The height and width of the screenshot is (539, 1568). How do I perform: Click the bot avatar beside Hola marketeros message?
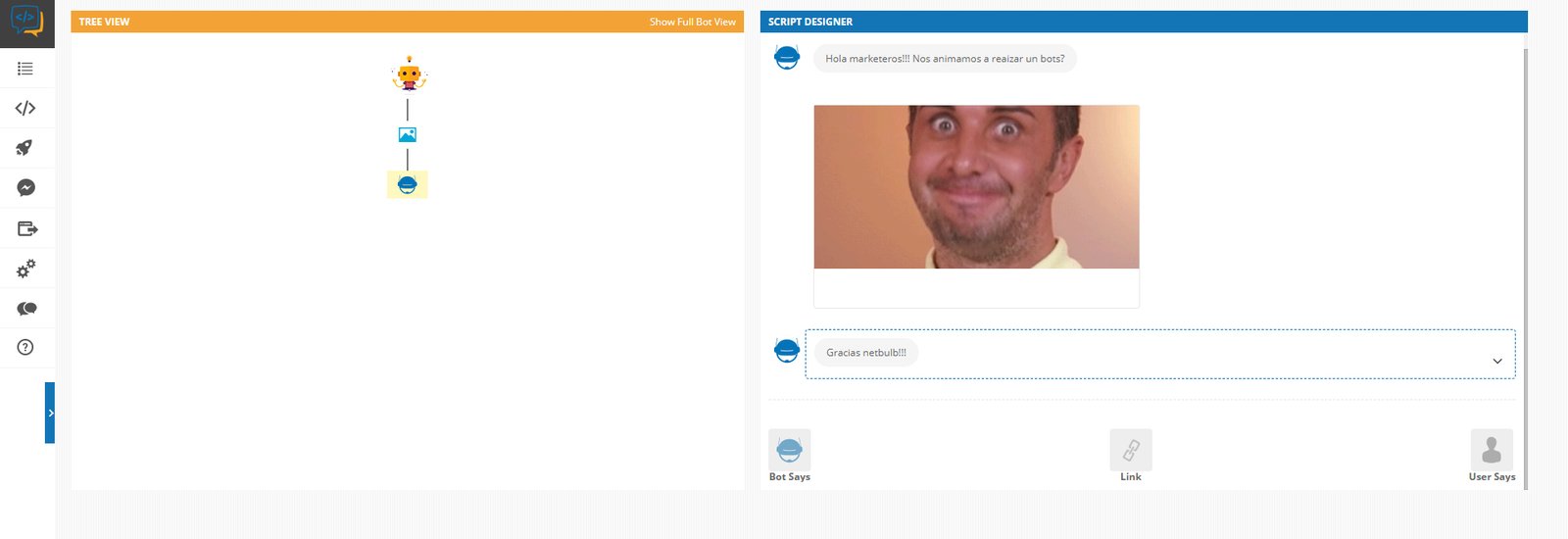[x=787, y=58]
